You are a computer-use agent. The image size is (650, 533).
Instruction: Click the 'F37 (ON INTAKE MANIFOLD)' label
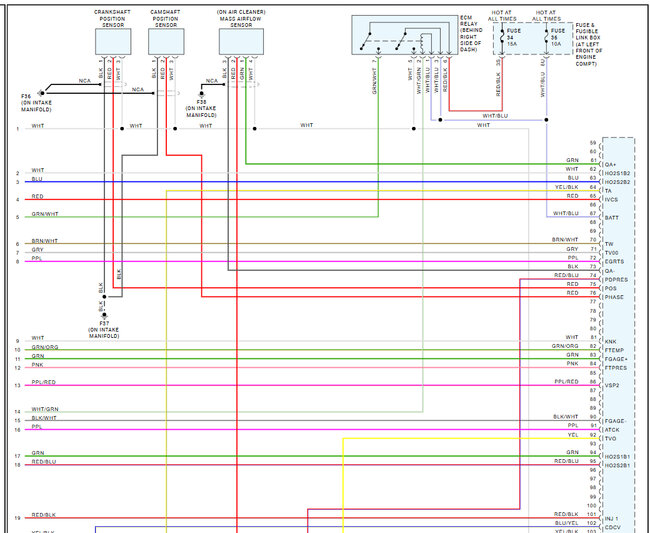pyautogui.click(x=104, y=329)
